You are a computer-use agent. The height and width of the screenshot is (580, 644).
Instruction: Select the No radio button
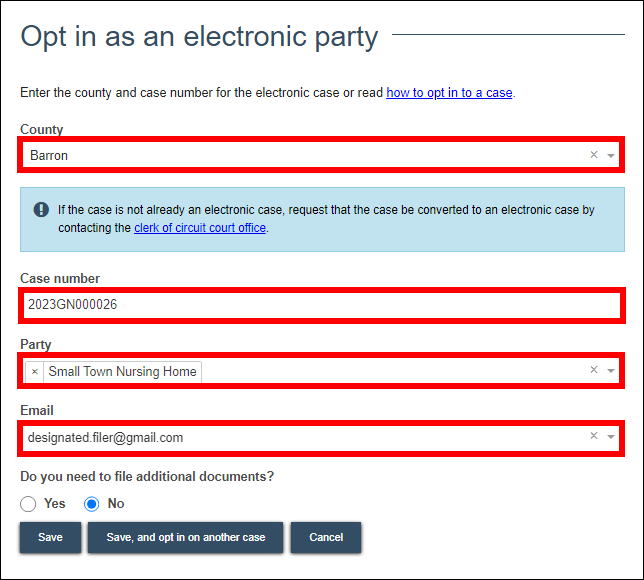[x=93, y=504]
